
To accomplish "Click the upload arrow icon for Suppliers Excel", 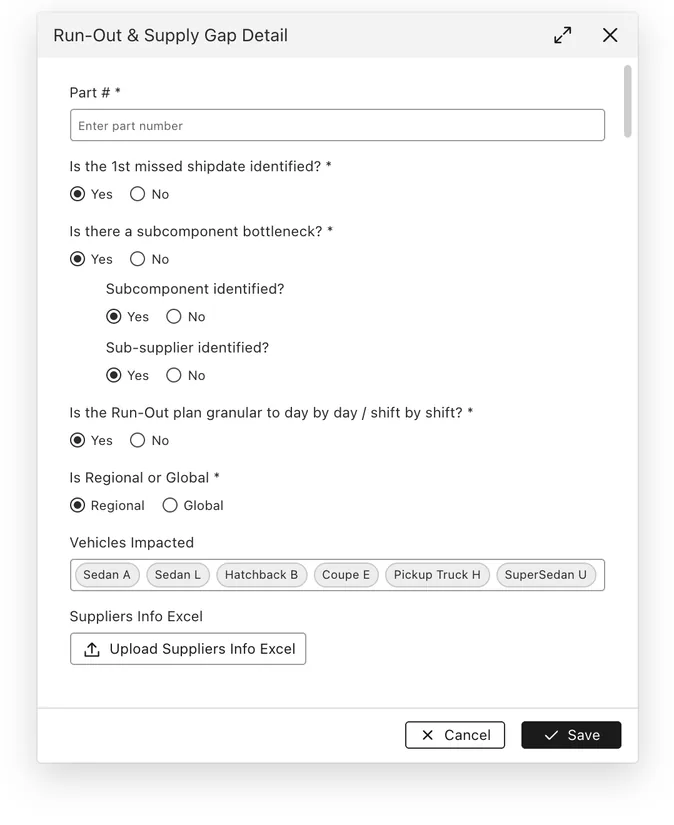I will (92, 649).
